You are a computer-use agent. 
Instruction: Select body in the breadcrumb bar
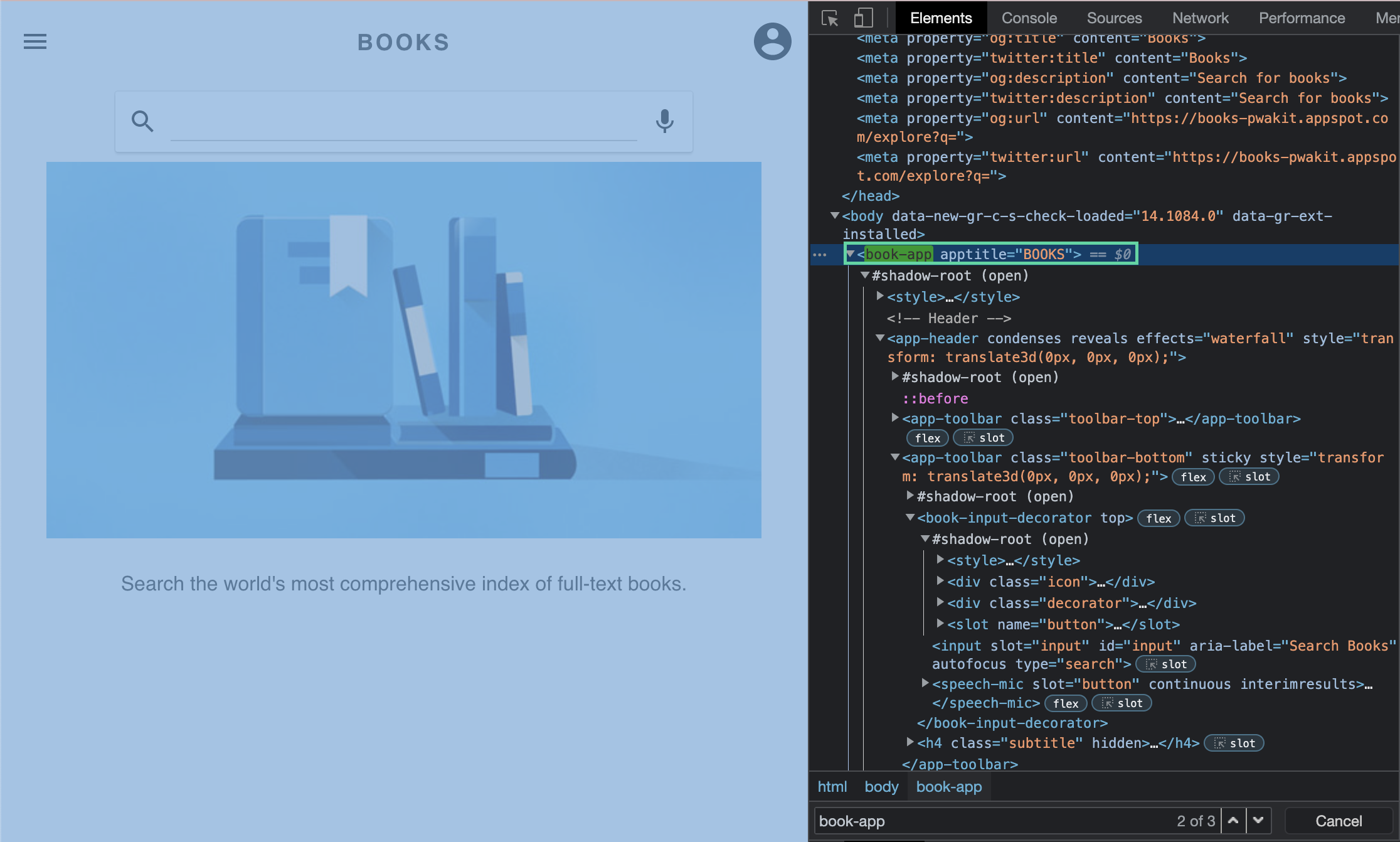pos(881,787)
